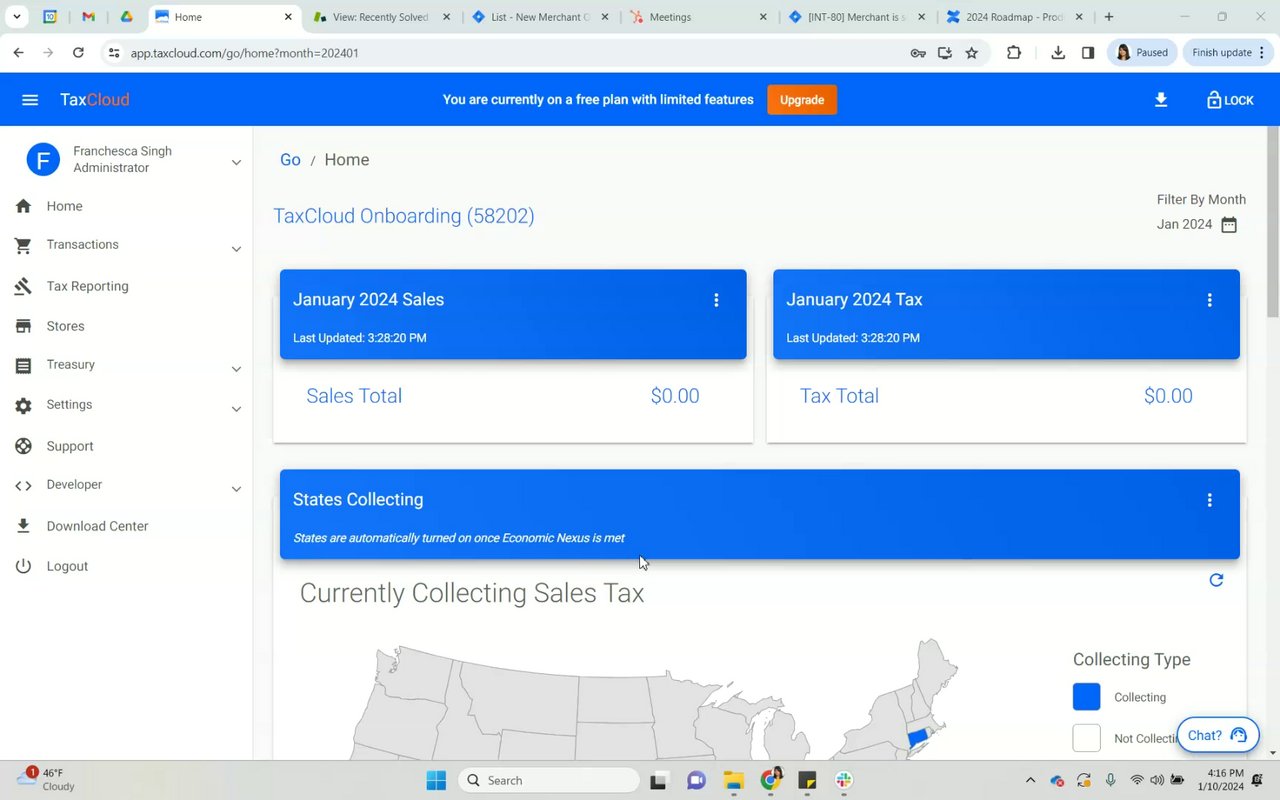This screenshot has width=1280, height=800.
Task: Click the Transactions cart icon
Action: (x=24, y=245)
